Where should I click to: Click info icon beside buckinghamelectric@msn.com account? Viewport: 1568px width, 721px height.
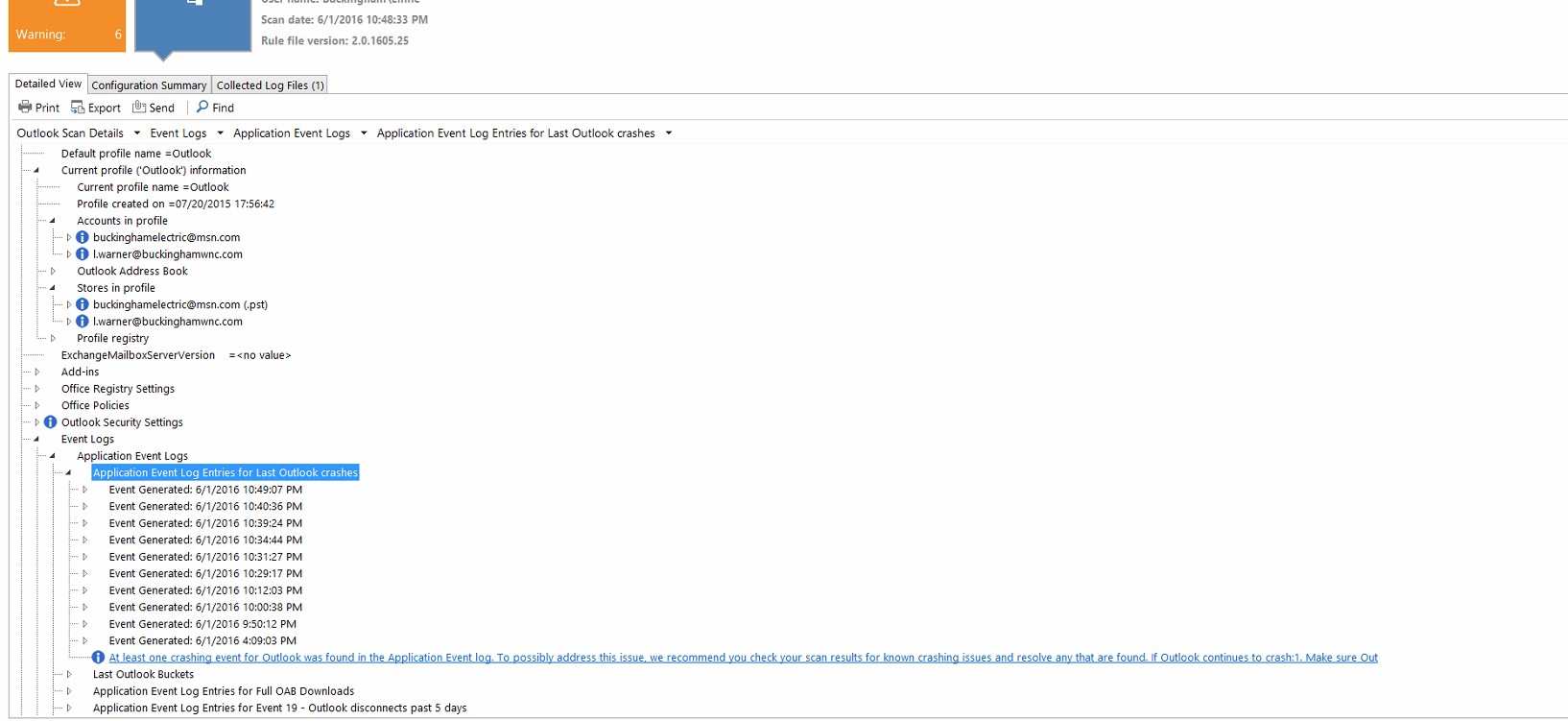pyautogui.click(x=83, y=237)
